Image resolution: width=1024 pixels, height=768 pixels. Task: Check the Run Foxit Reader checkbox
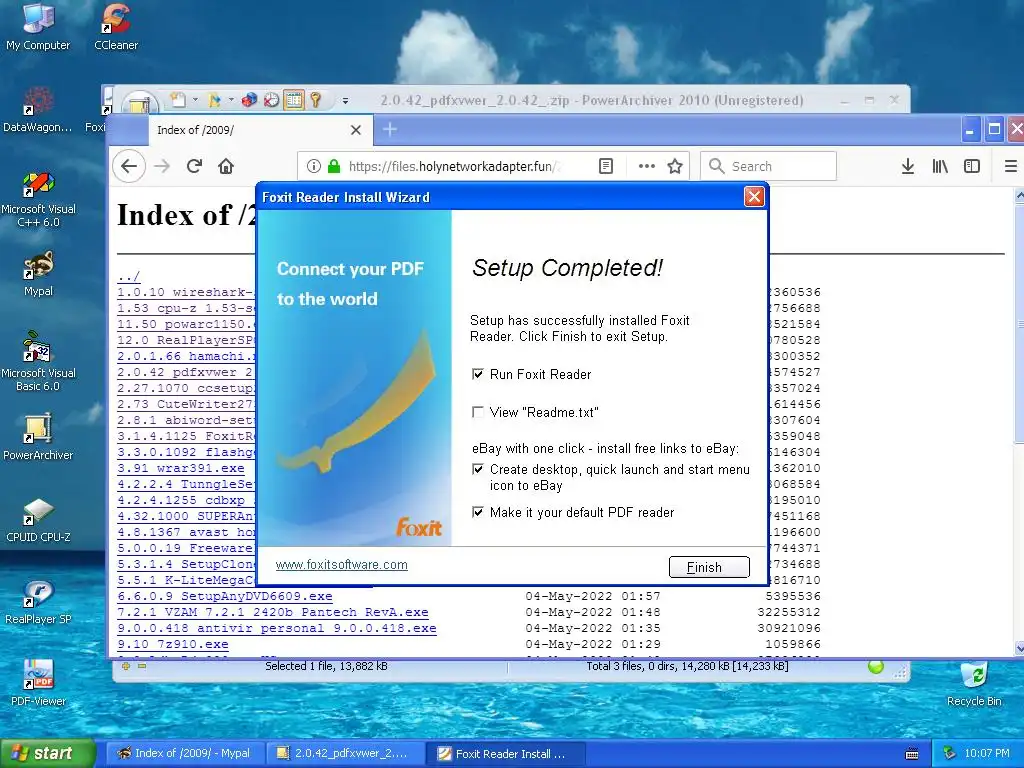click(x=478, y=374)
